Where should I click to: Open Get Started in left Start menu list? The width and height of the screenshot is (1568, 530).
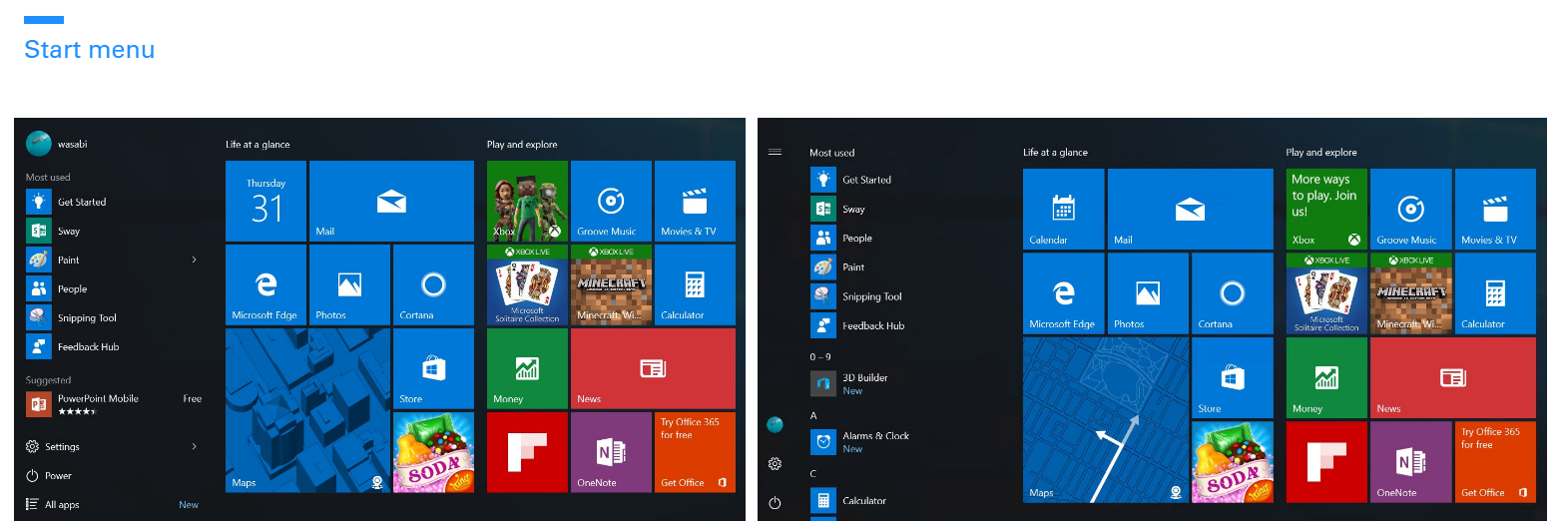coord(114,202)
